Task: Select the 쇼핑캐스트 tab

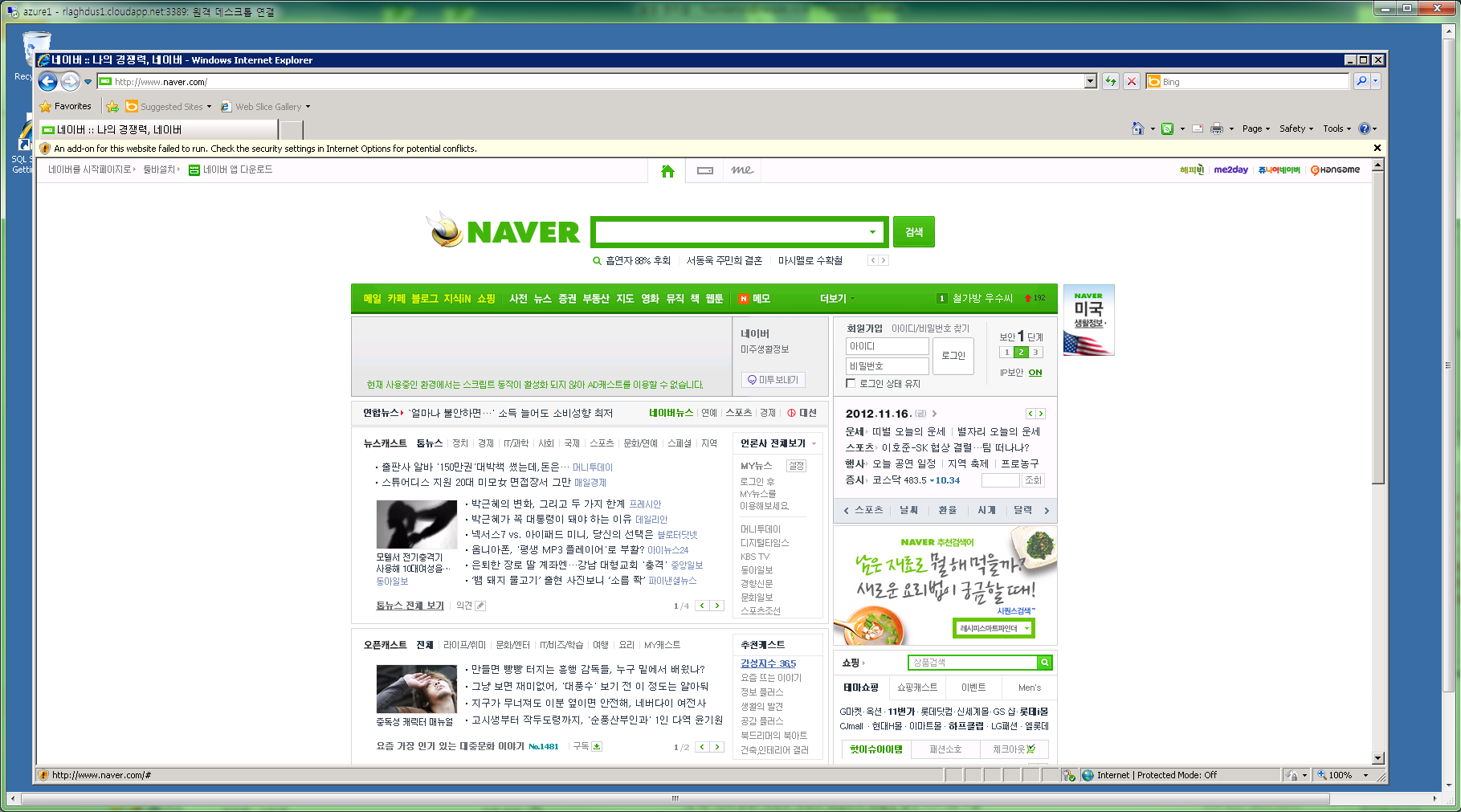Action: 917,688
